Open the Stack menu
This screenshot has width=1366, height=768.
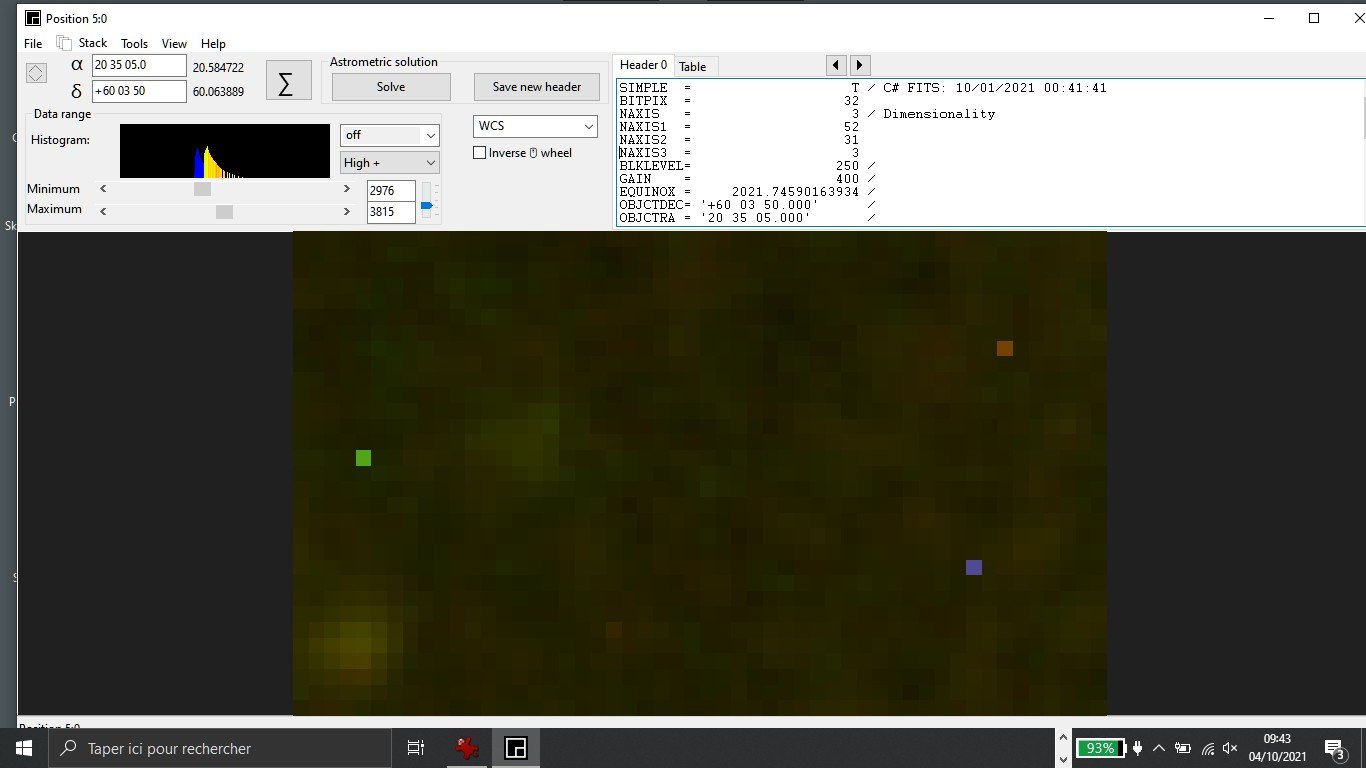click(x=93, y=44)
